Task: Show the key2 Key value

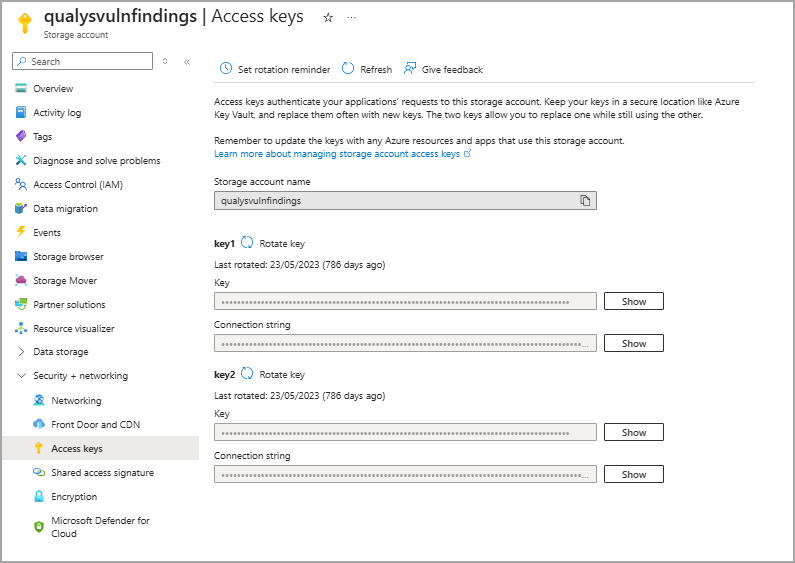Action: 633,432
